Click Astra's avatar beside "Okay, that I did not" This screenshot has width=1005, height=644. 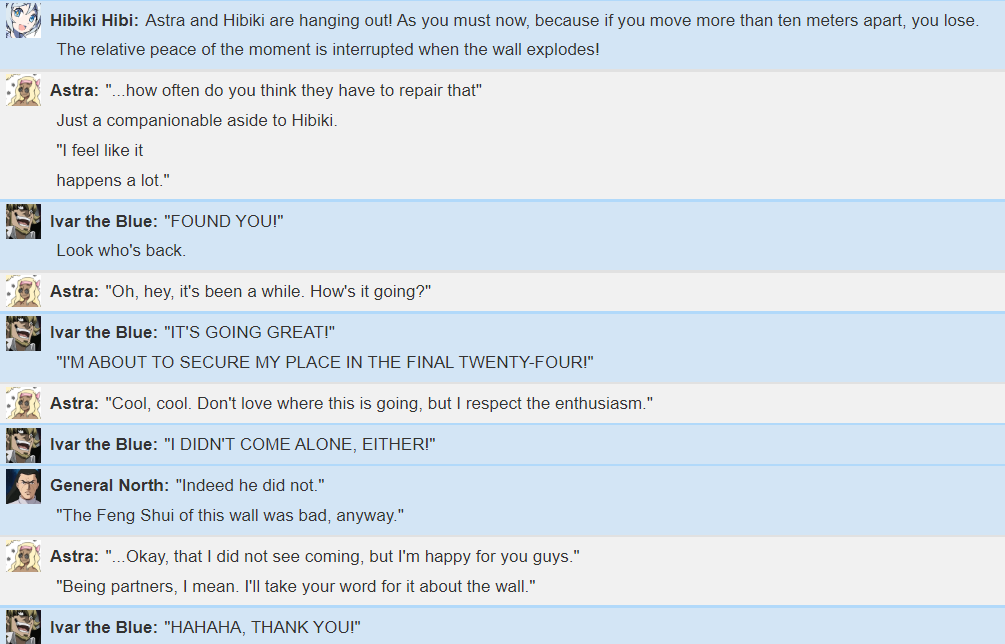click(24, 556)
